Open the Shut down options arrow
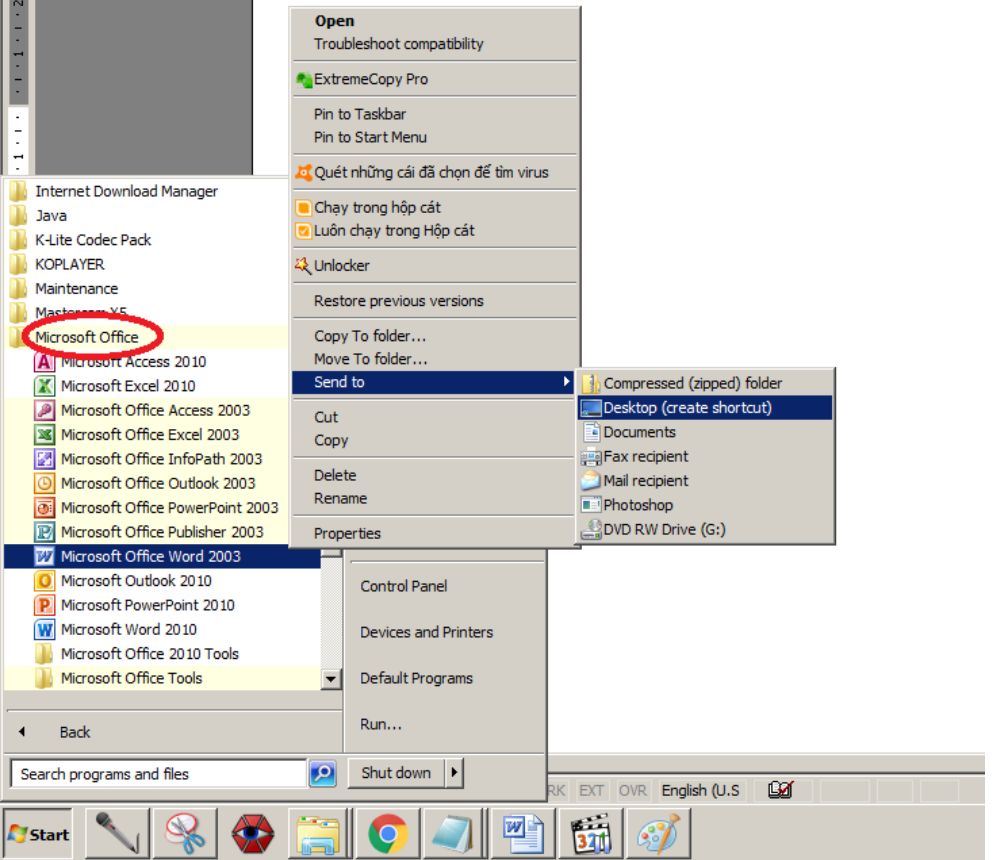This screenshot has height=860, width=1000. [x=454, y=773]
